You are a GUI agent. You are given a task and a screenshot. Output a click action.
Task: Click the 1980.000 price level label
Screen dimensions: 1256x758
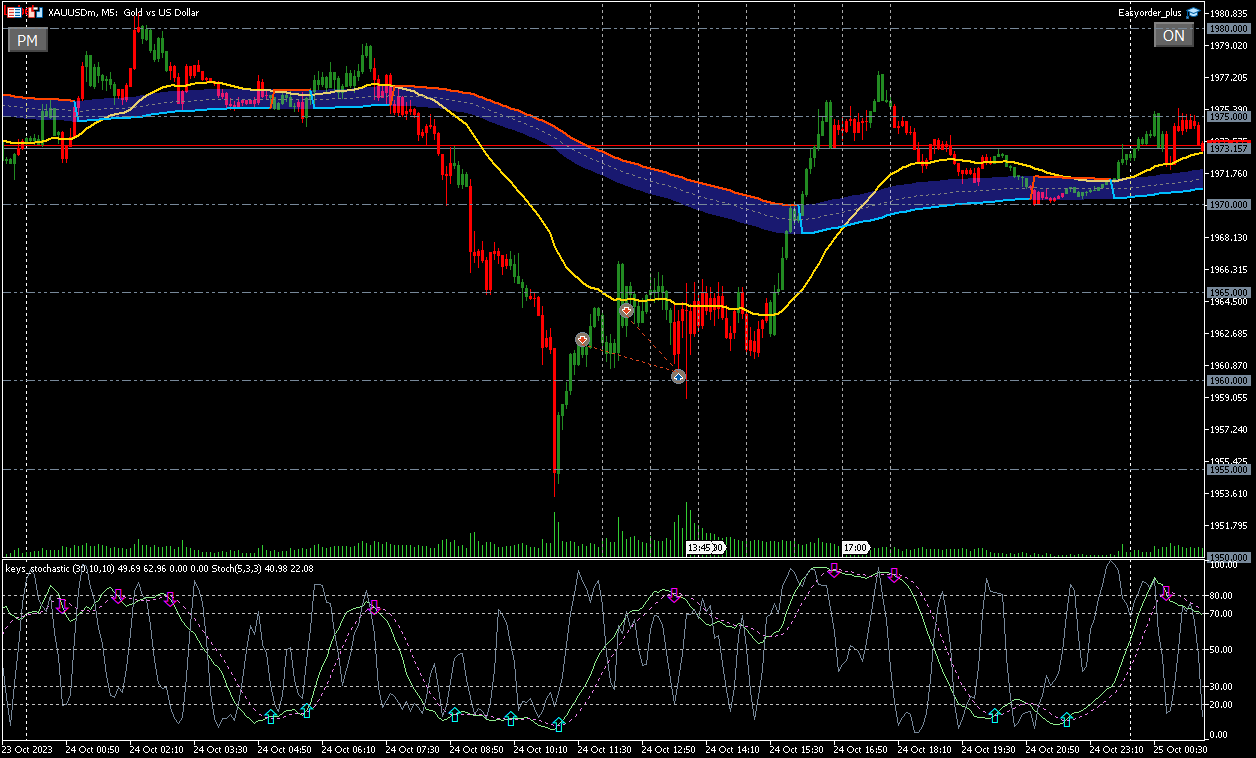[x=1228, y=29]
